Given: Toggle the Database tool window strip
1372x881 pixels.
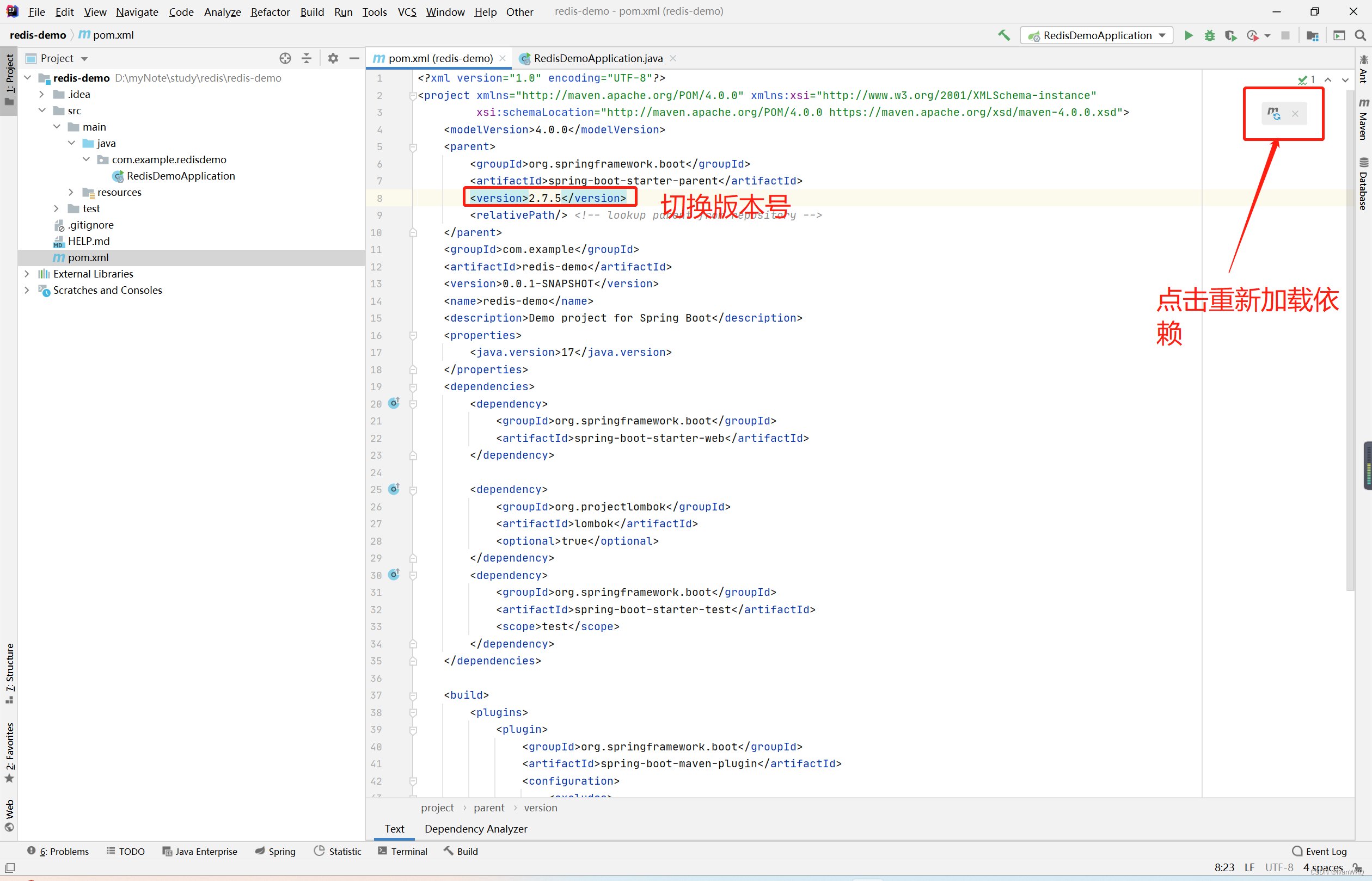Looking at the screenshot, I should click(1363, 183).
